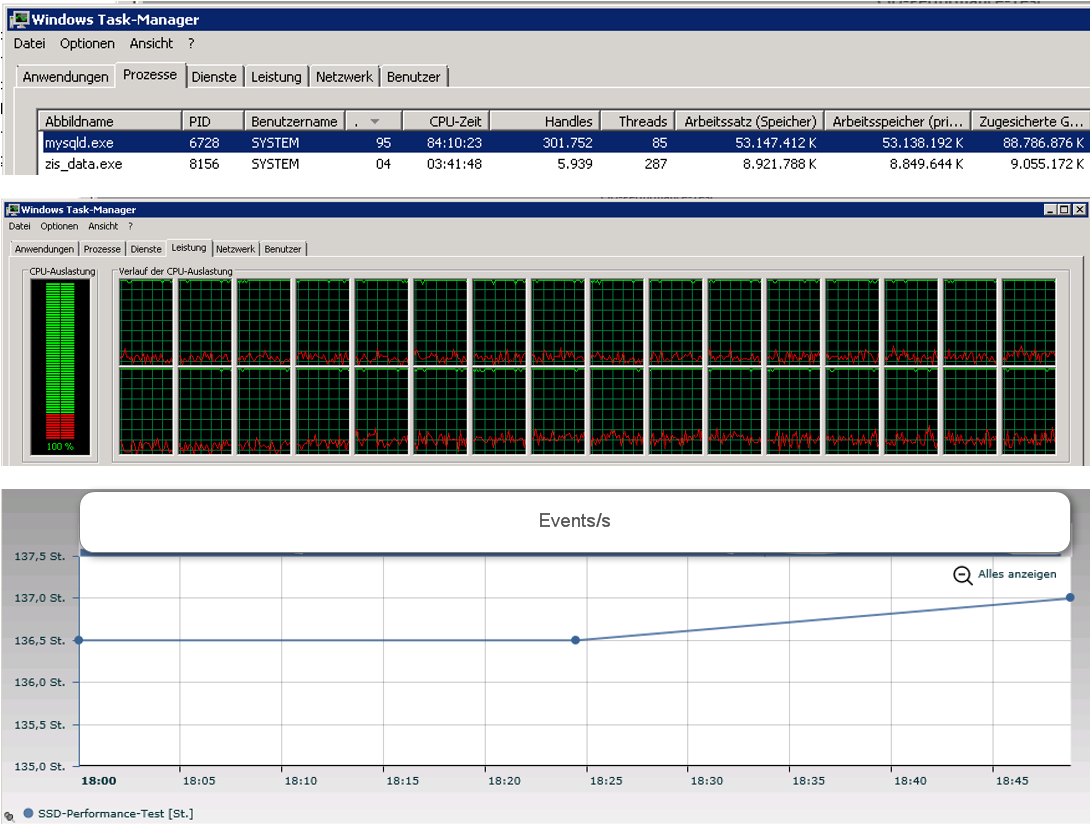Click the small icon left of the chart legend
The width and height of the screenshot is (1090, 825).
[9, 815]
